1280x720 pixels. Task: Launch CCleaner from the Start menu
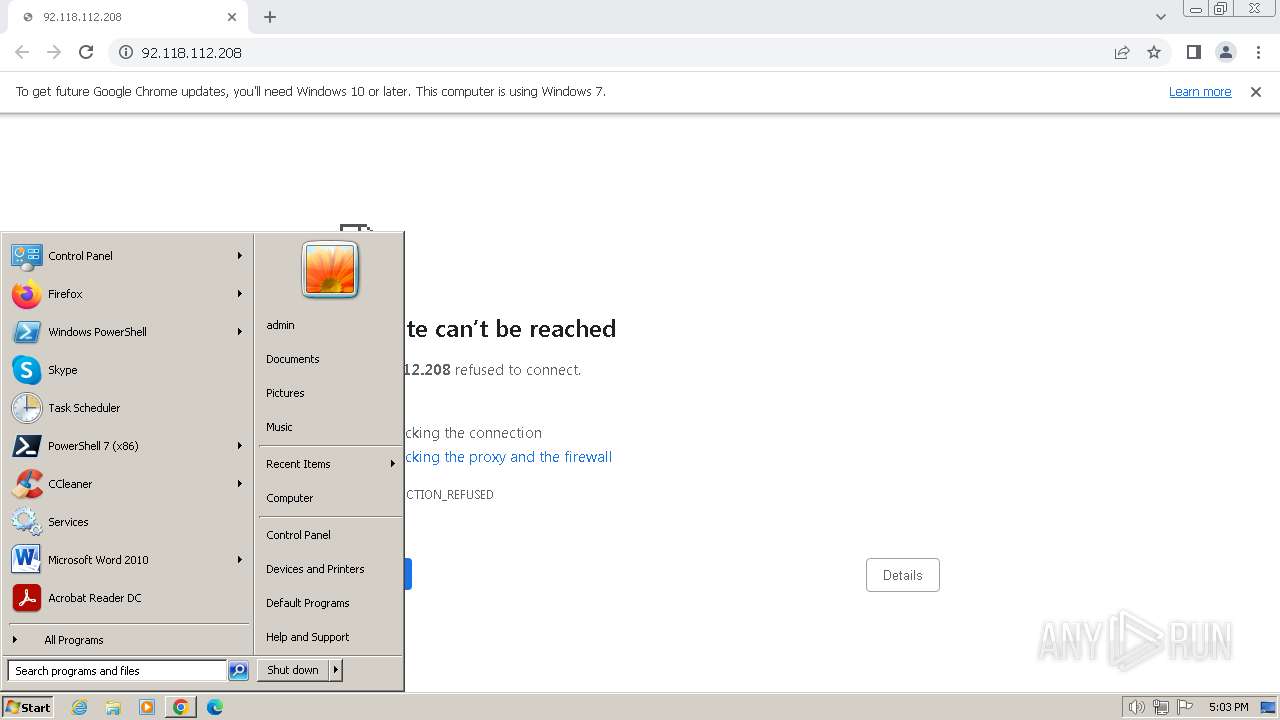point(128,484)
